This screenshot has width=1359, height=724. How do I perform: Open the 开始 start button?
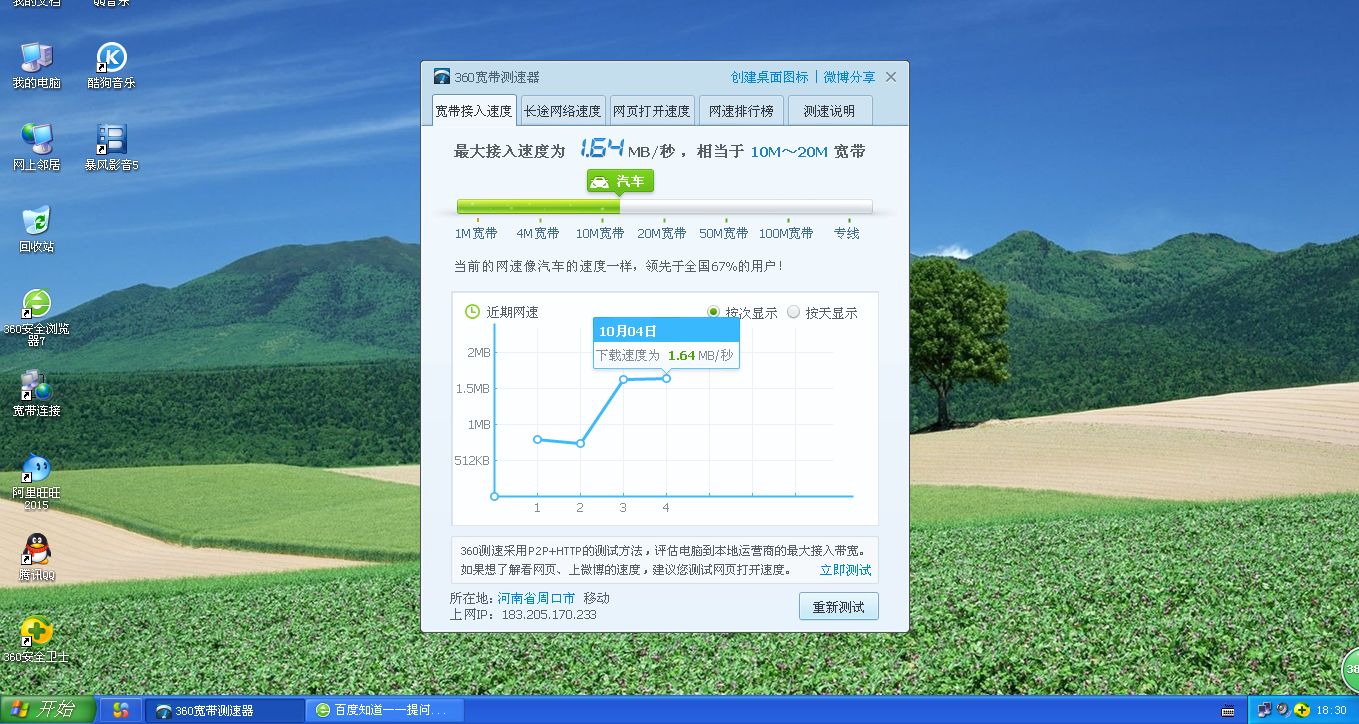click(x=48, y=710)
